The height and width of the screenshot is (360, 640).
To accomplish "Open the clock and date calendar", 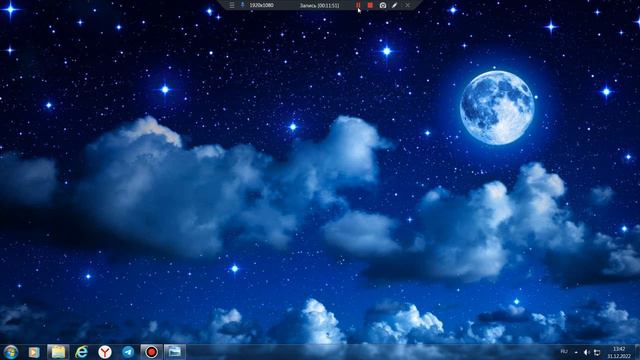I will pos(619,352).
